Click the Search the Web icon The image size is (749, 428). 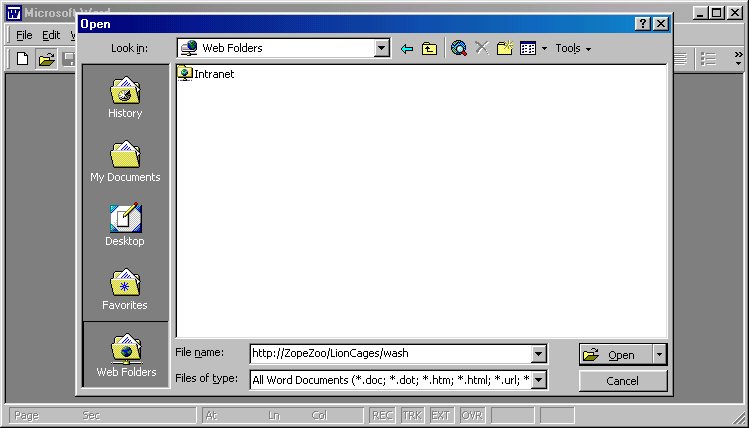(459, 48)
